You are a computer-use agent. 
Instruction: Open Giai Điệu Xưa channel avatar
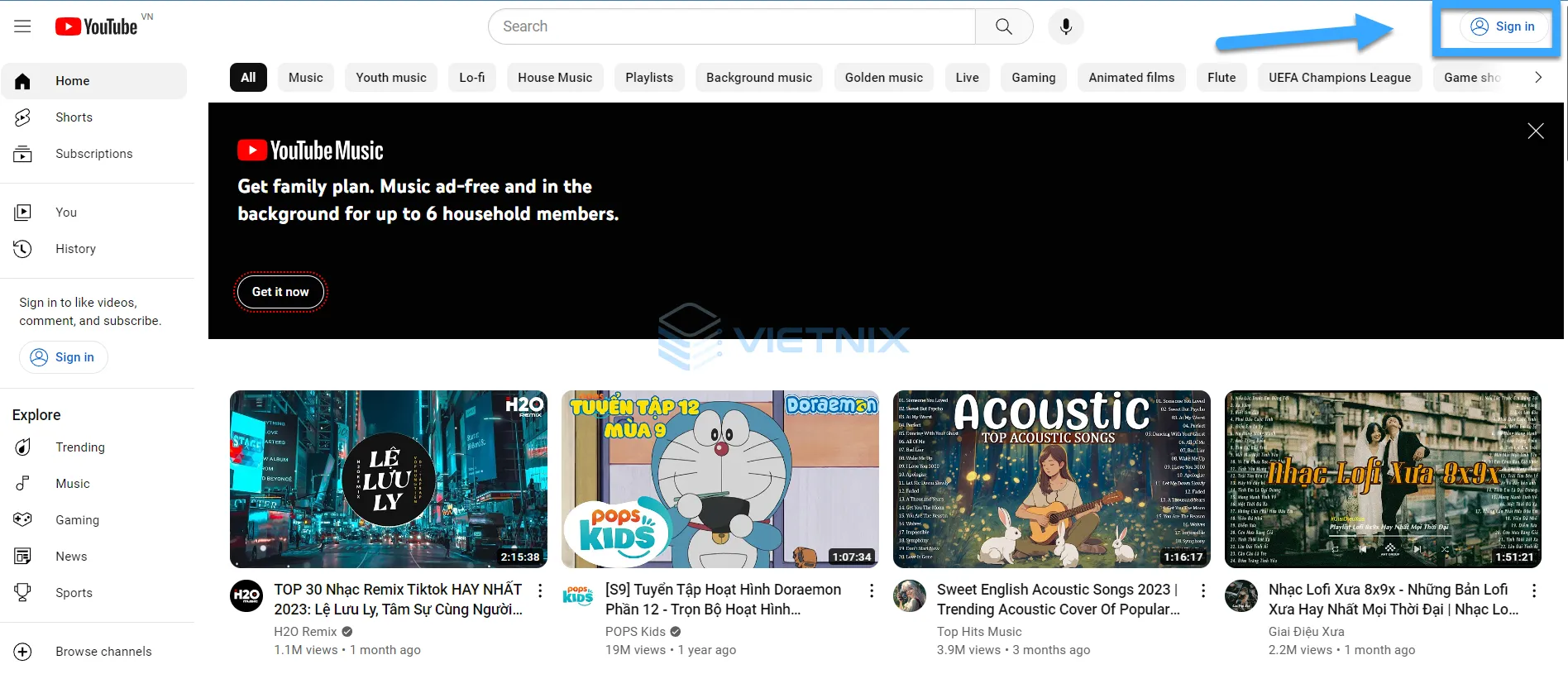(1241, 595)
